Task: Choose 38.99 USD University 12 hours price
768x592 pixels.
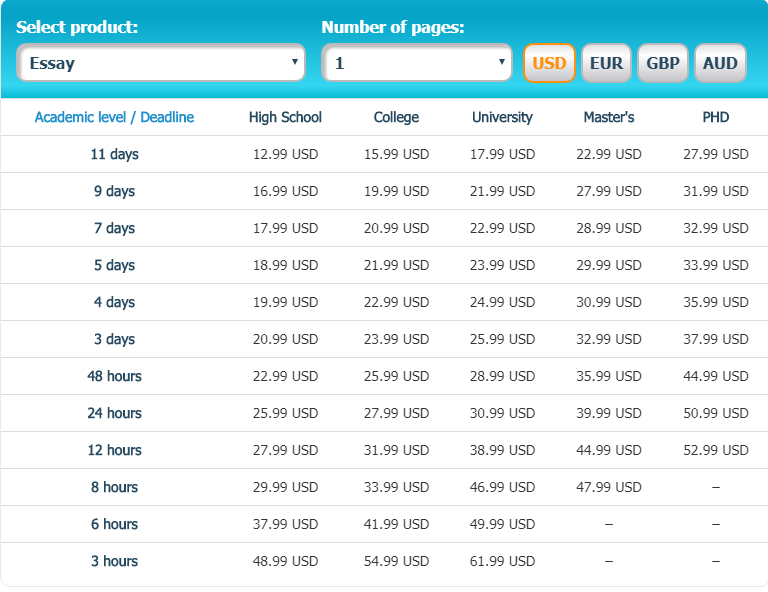Action: [x=502, y=450]
